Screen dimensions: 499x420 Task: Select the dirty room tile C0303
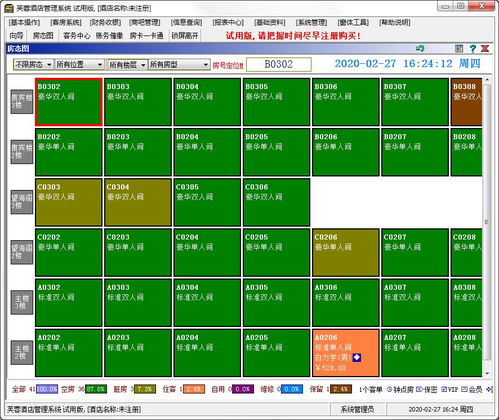(x=68, y=202)
